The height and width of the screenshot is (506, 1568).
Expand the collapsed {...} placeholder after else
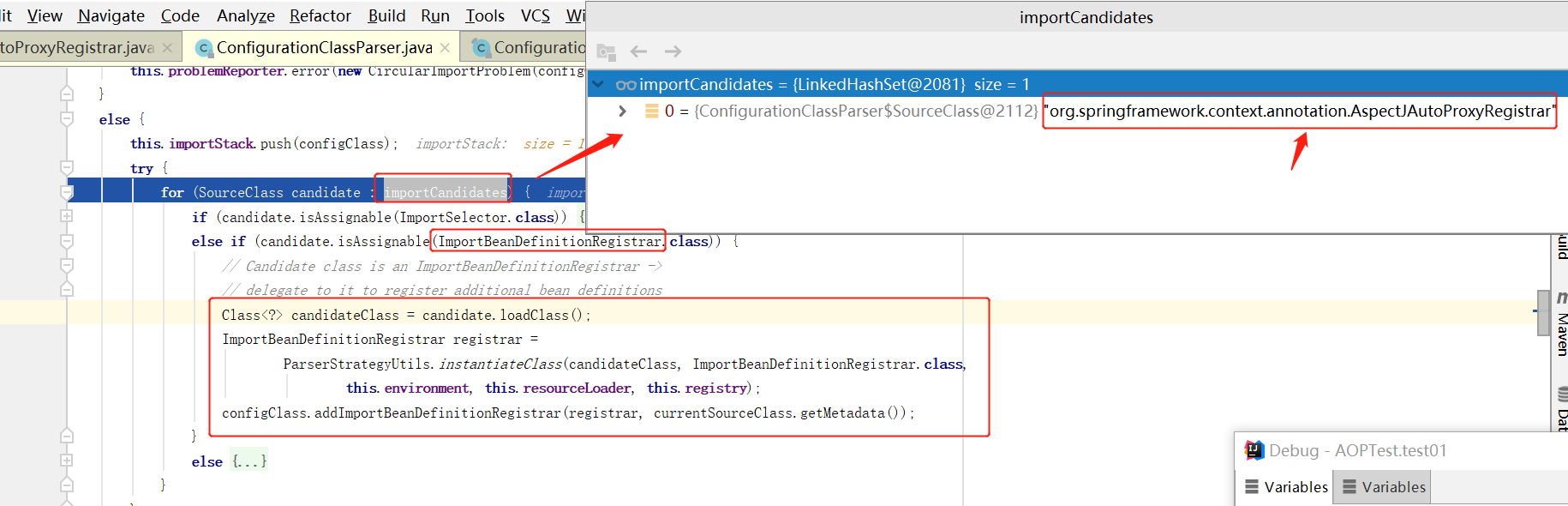249,461
